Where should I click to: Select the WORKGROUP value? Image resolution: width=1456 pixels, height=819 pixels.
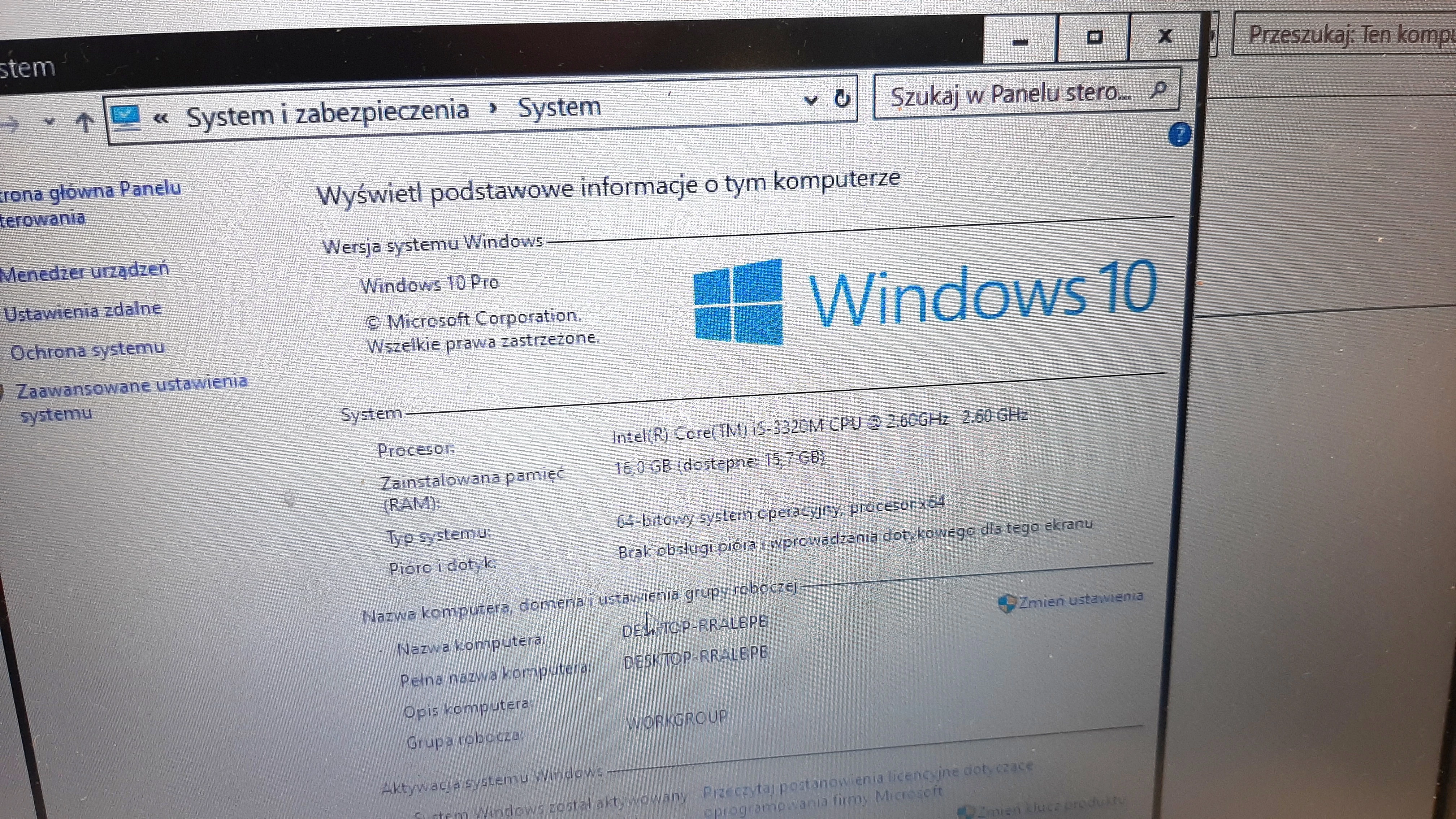pyautogui.click(x=677, y=720)
